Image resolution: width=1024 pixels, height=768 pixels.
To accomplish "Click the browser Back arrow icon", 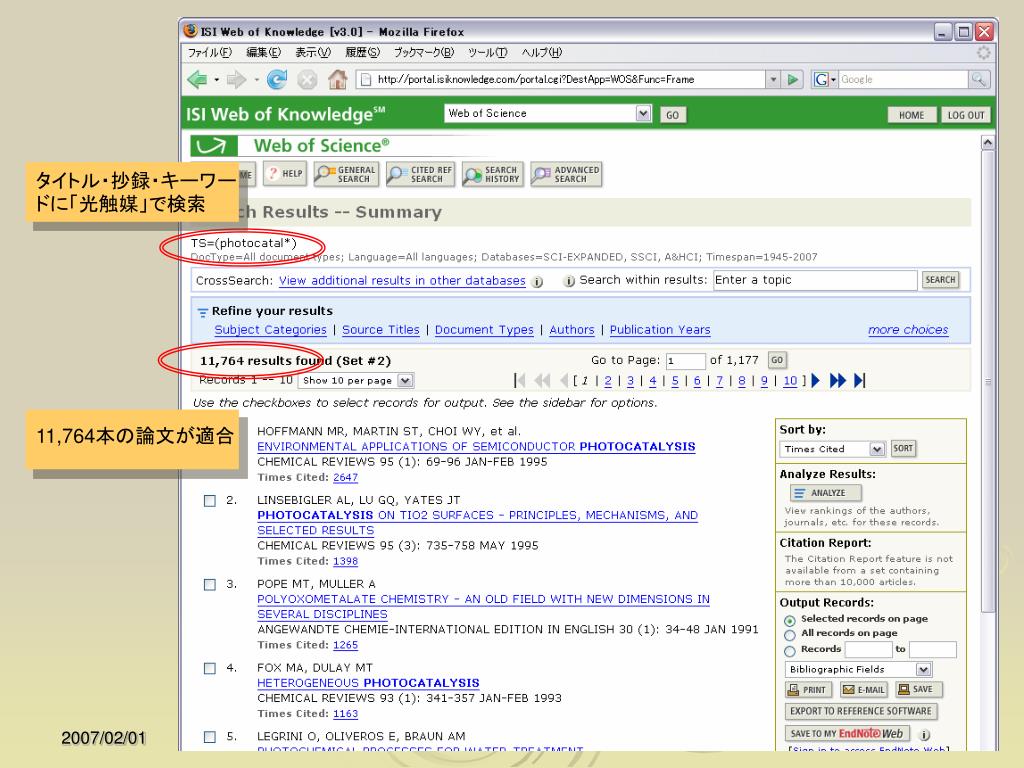I will [197, 80].
